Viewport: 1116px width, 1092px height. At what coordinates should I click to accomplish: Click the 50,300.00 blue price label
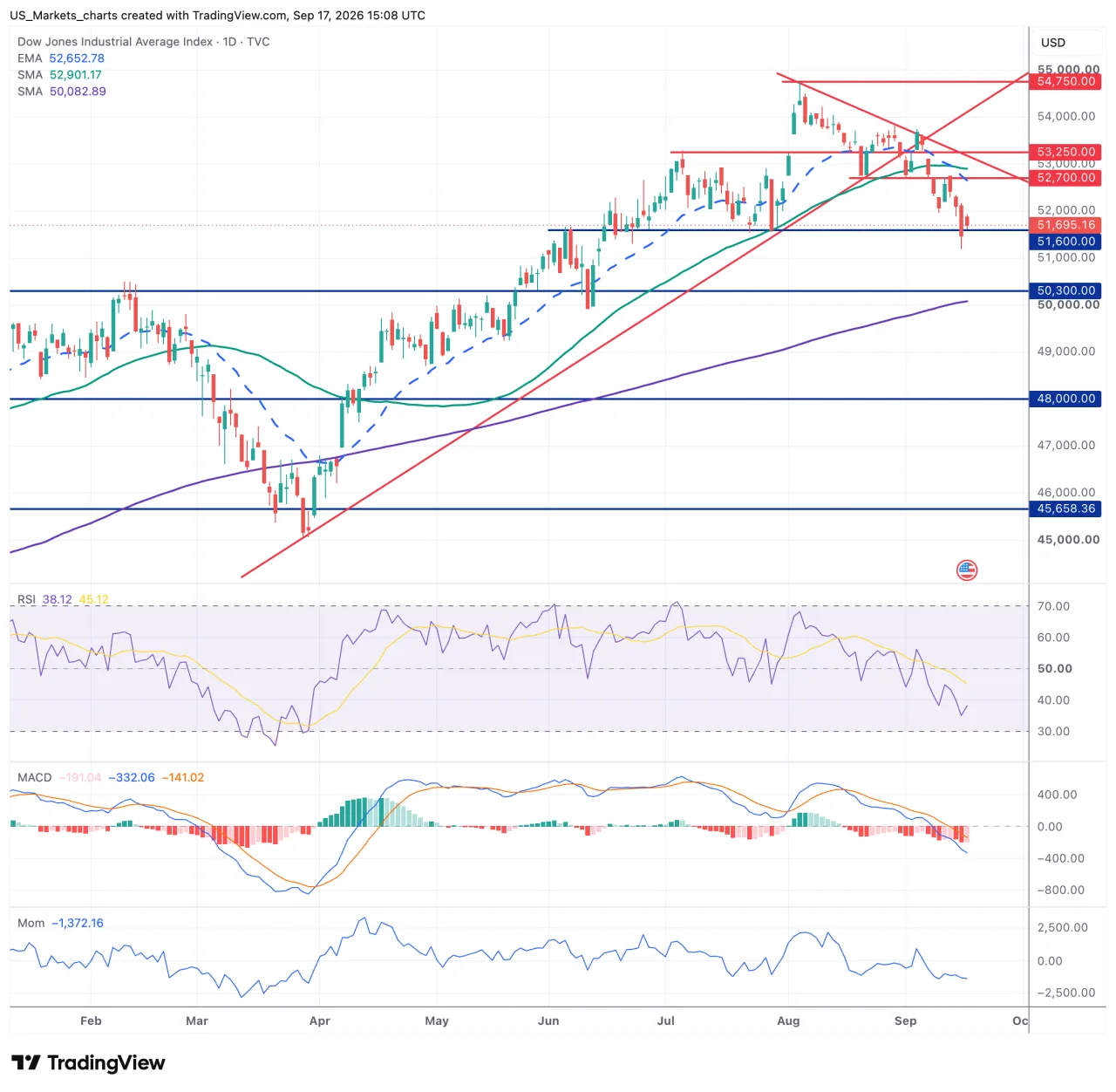click(1065, 290)
